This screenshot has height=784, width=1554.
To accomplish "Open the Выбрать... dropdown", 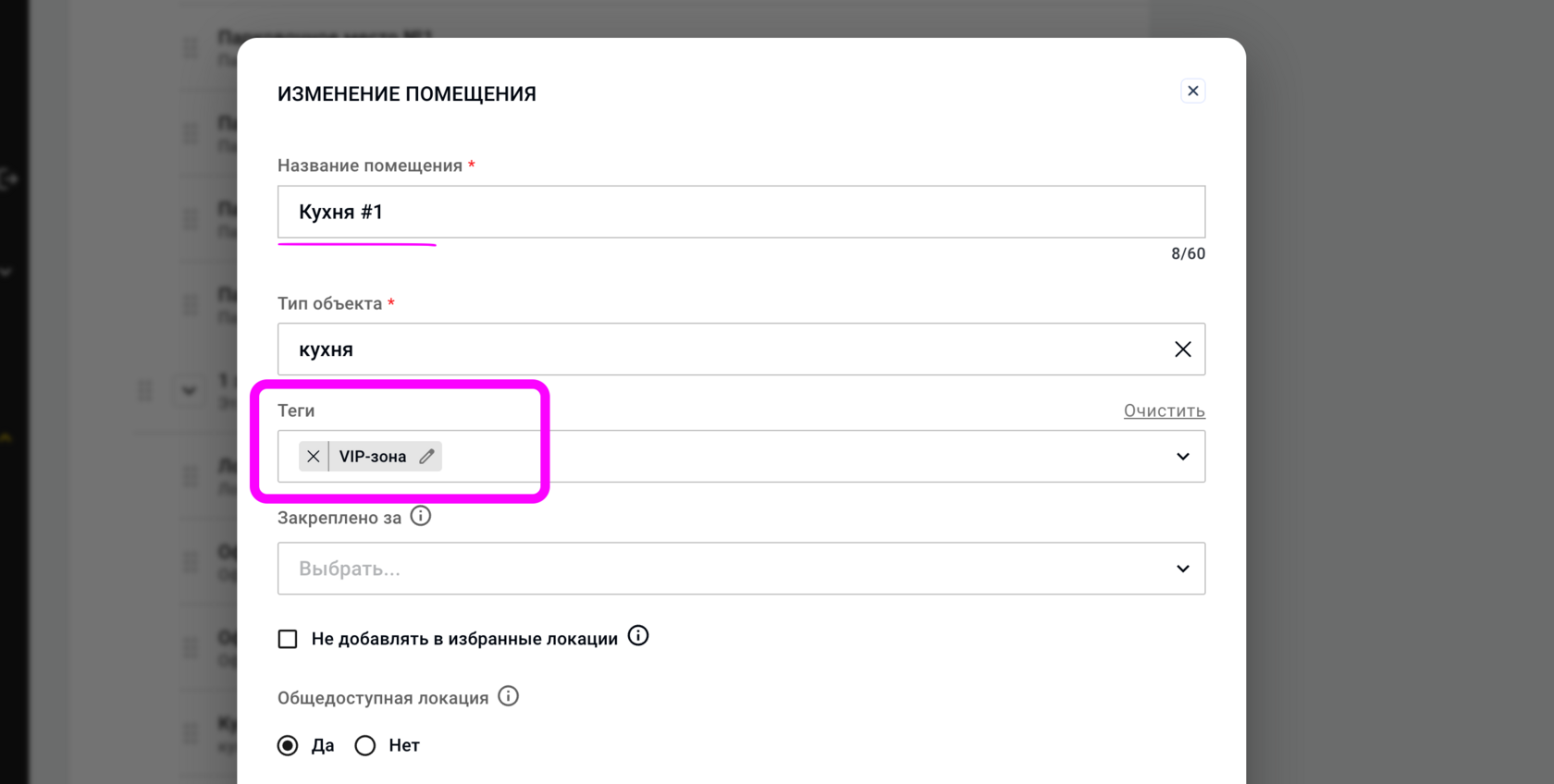I will (x=740, y=569).
